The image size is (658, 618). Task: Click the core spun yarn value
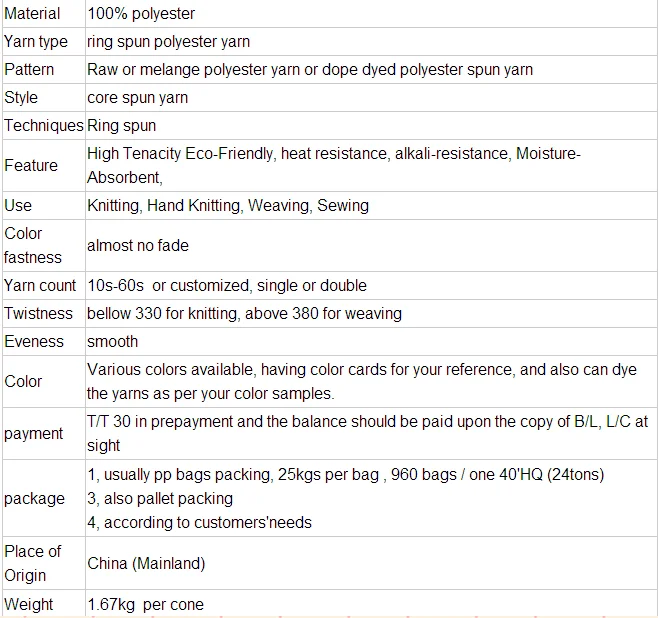(137, 97)
